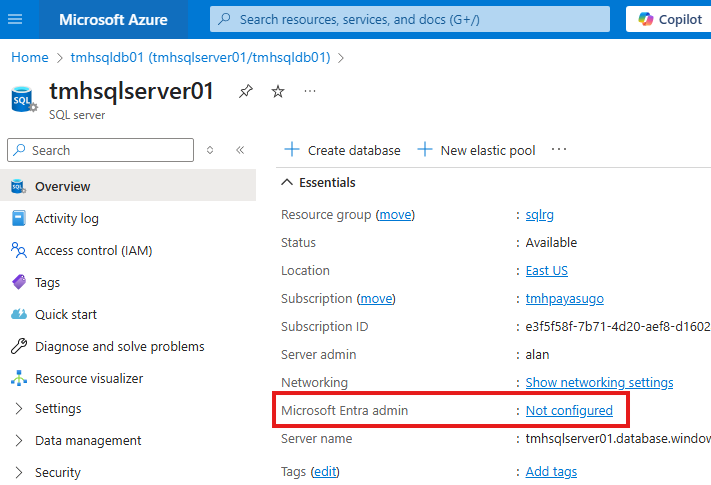Click edit link next to Tags
This screenshot has height=485, width=711.
click(325, 472)
